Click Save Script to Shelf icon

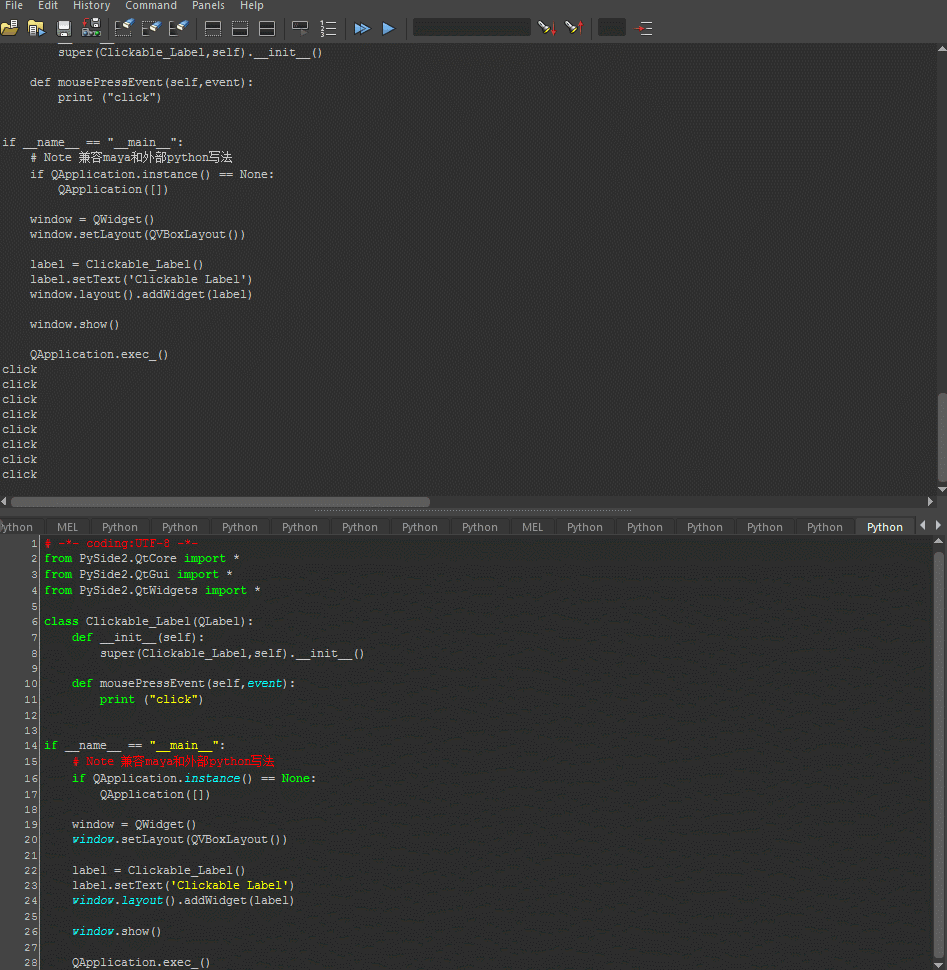click(x=89, y=28)
